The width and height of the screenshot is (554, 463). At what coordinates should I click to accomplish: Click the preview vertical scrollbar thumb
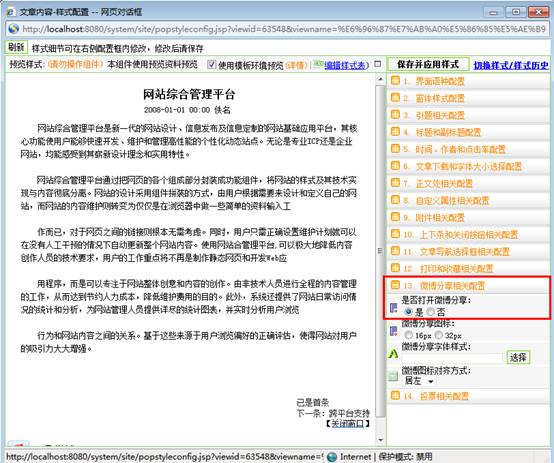pyautogui.click(x=380, y=251)
